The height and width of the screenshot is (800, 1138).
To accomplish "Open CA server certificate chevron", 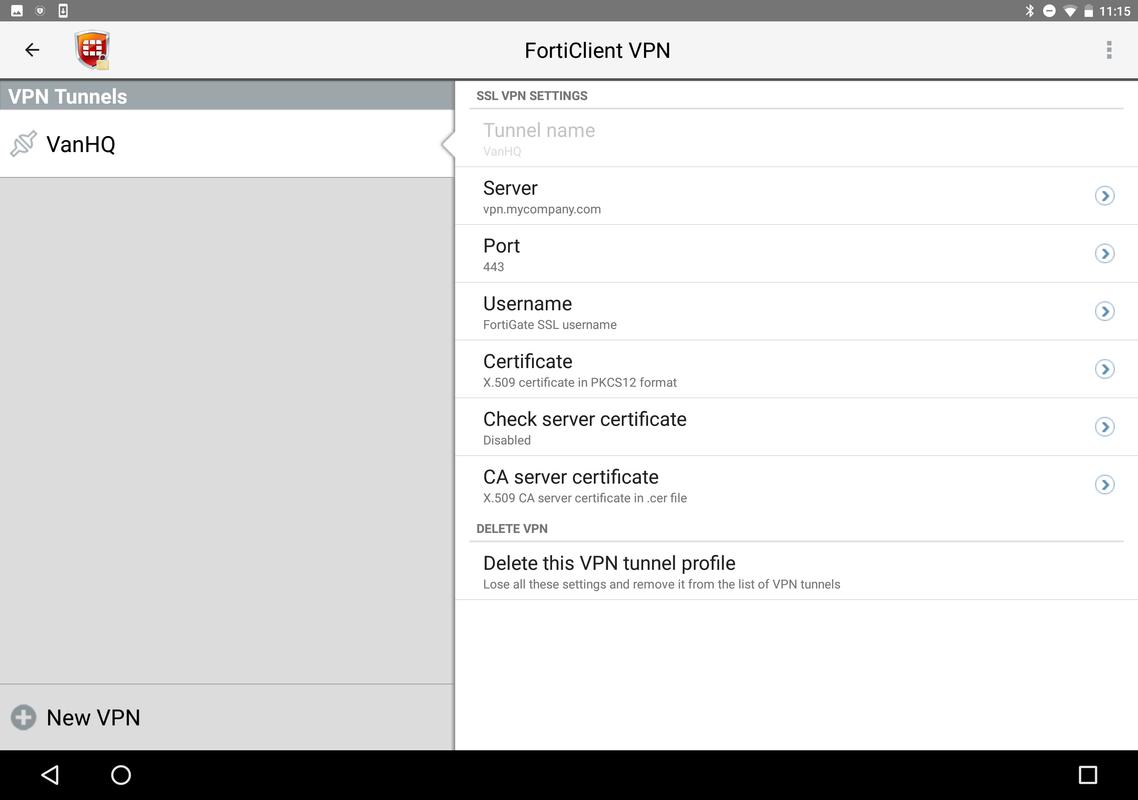I will click(1104, 484).
